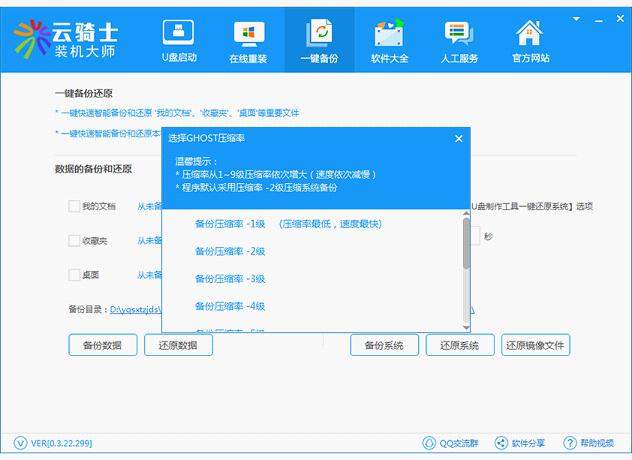Image resolution: width=632 pixels, height=460 pixels.
Task: Choose 备份压缩率 -3级 option
Action: (230, 278)
